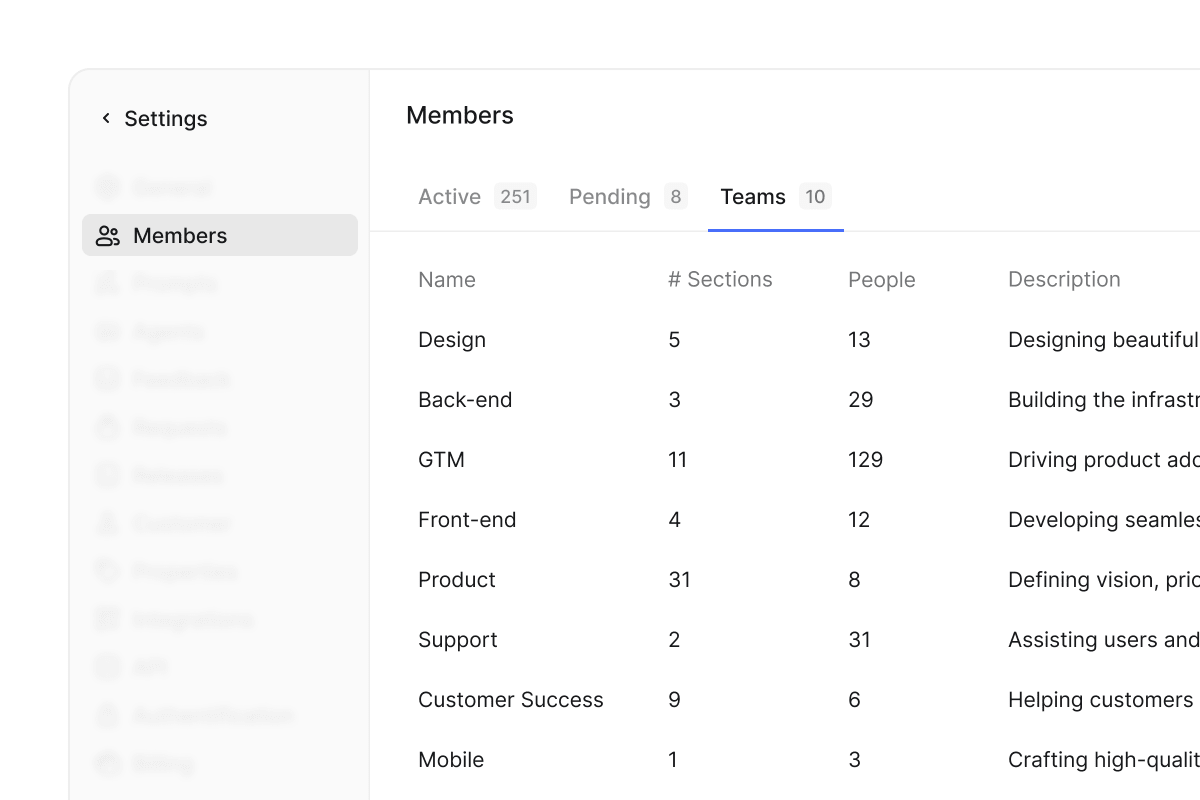Switch to the Pending tab

(610, 197)
